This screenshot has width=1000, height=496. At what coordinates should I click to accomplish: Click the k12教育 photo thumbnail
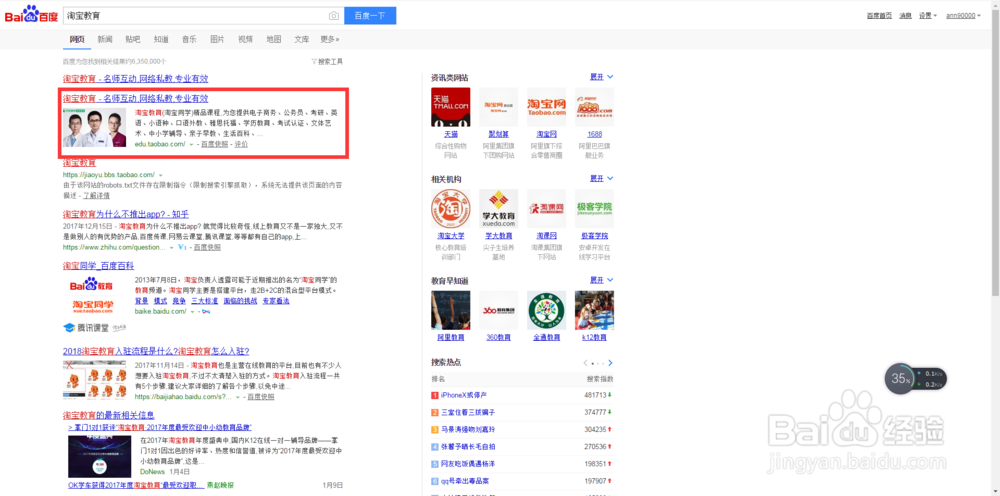pyautogui.click(x=594, y=310)
